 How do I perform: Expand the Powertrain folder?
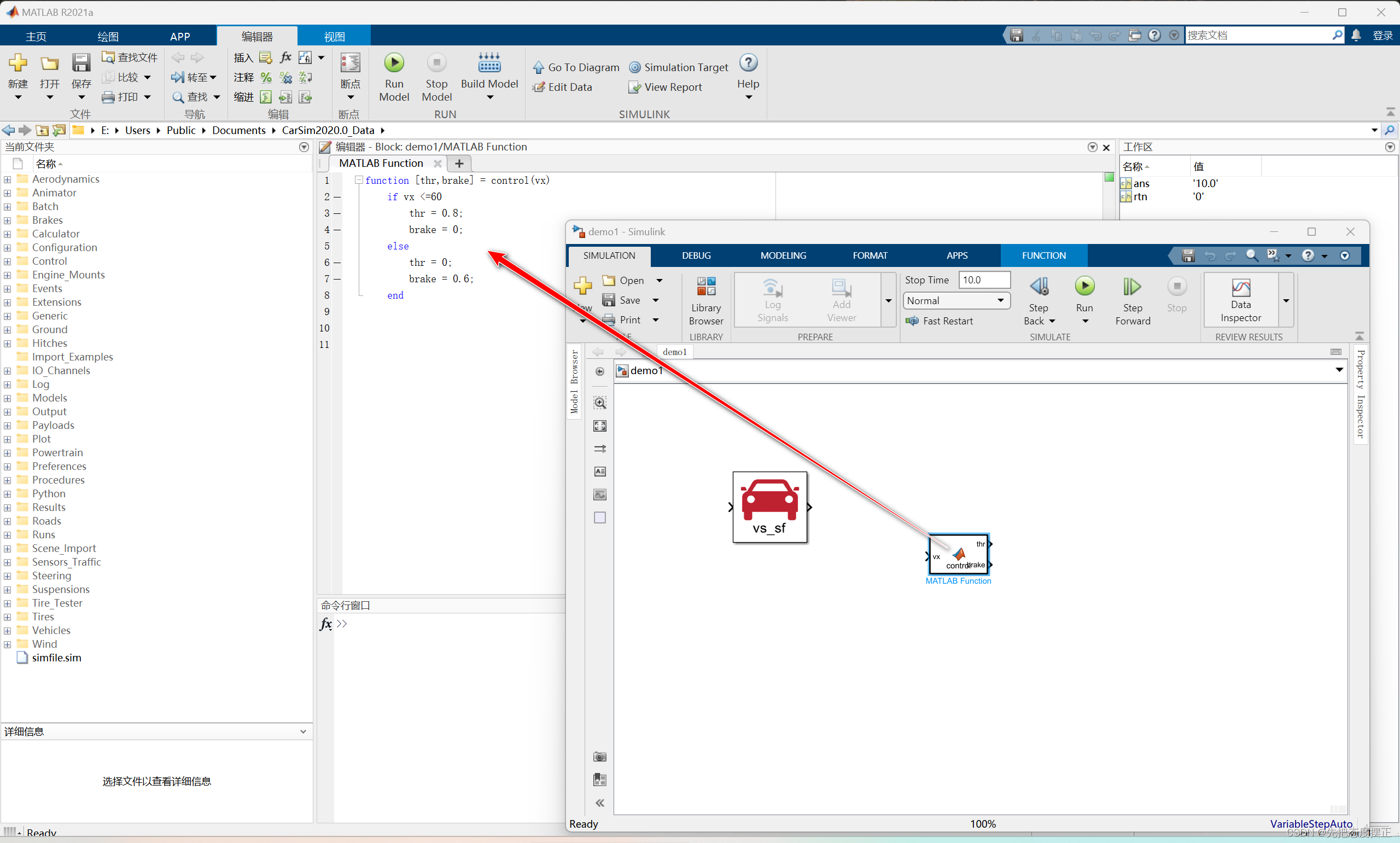pos(7,453)
